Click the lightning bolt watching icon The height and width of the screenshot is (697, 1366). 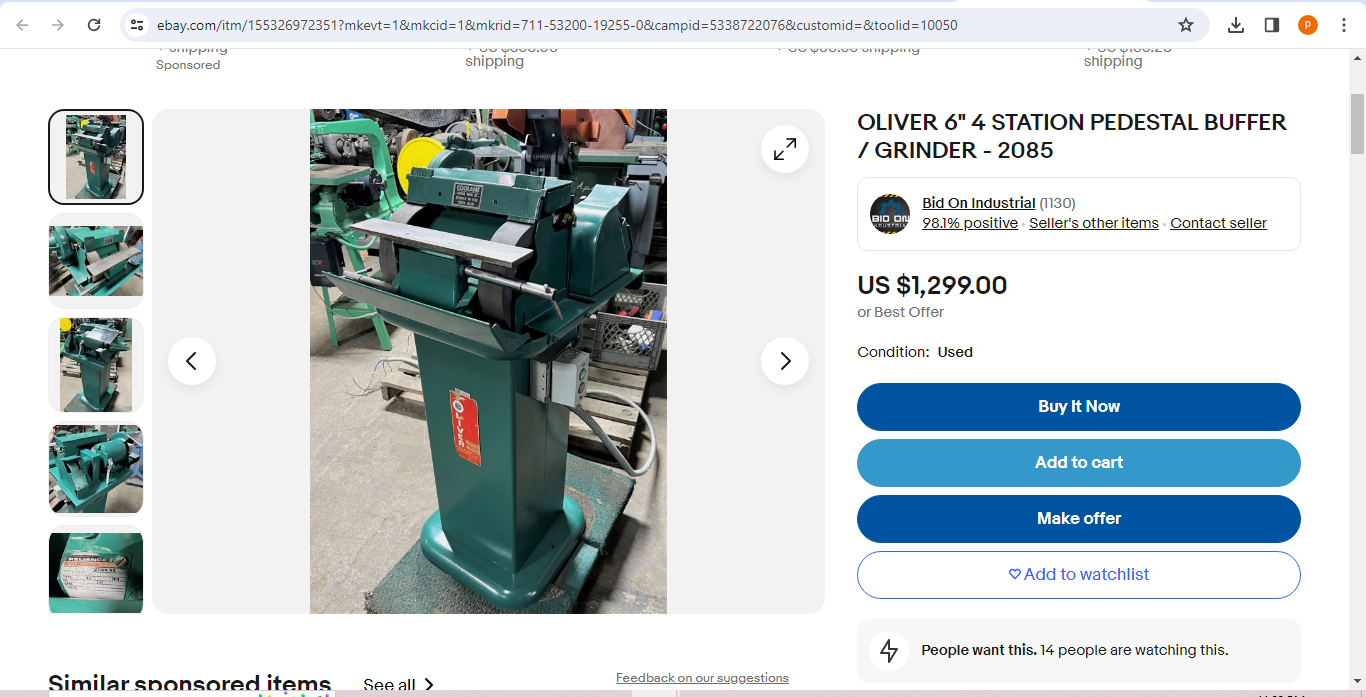889,651
